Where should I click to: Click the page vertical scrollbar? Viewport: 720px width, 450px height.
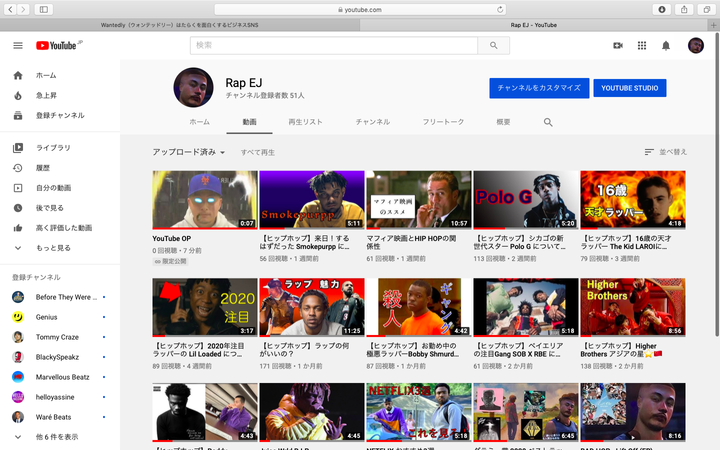coord(717,184)
